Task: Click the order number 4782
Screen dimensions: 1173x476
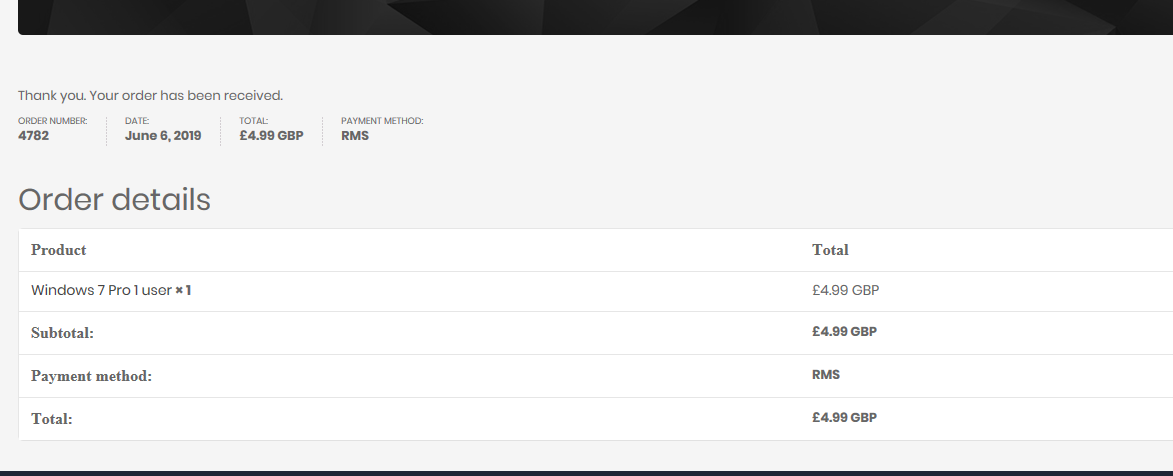Action: (33, 136)
